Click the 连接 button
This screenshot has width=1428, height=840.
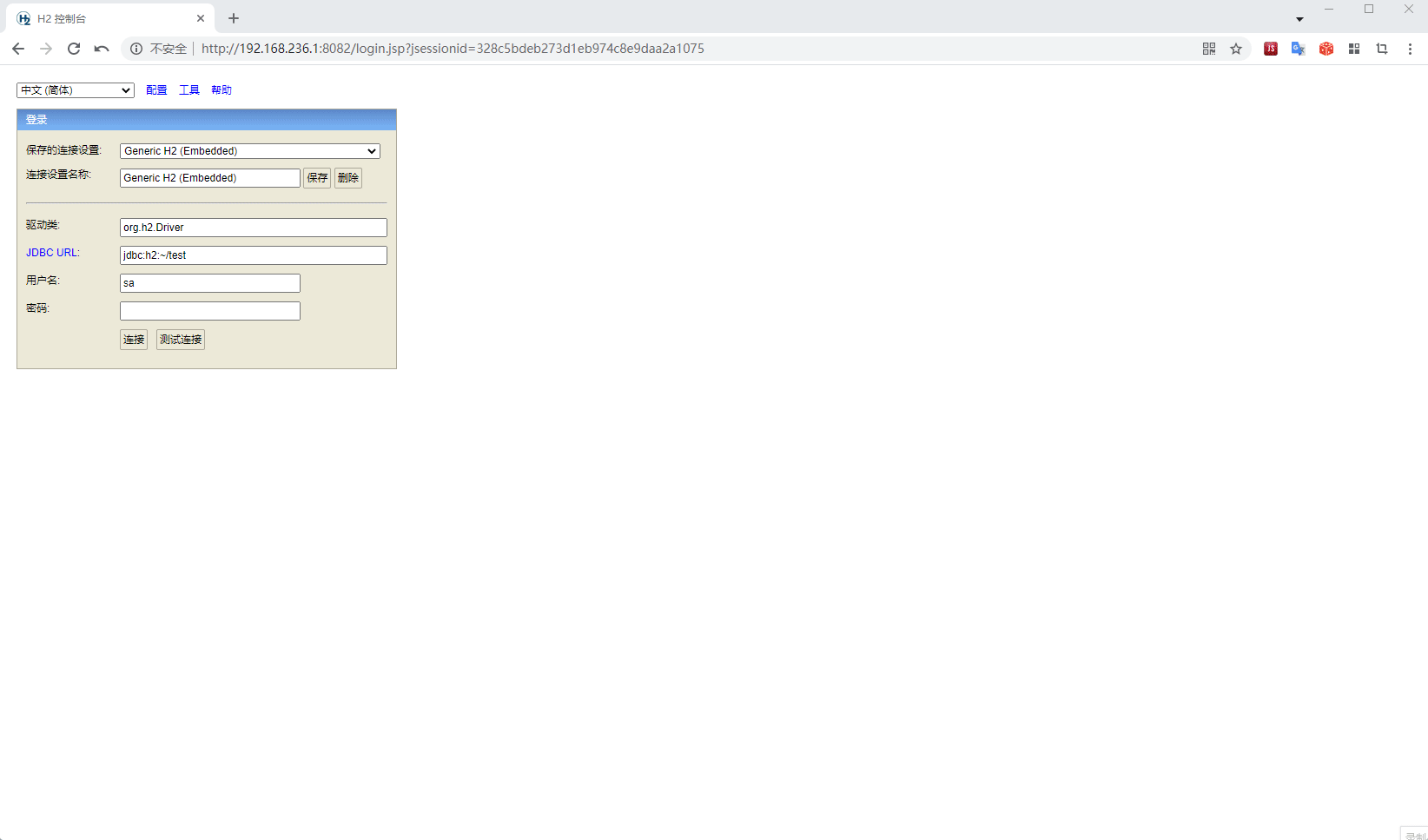point(134,340)
